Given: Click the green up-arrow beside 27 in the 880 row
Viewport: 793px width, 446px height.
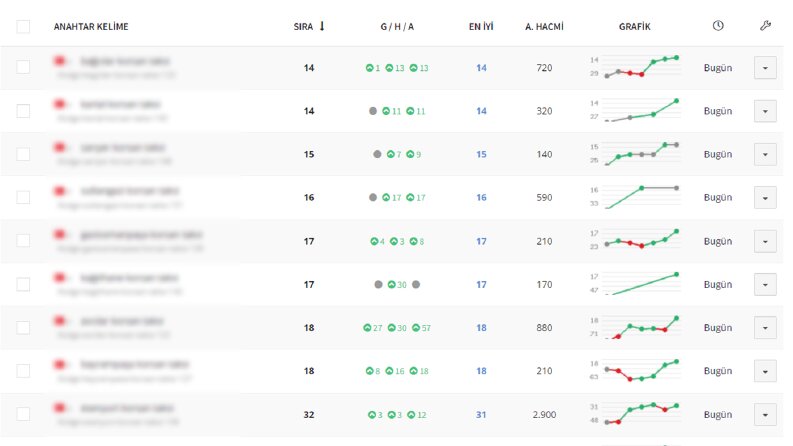Looking at the screenshot, I should tap(367, 328).
